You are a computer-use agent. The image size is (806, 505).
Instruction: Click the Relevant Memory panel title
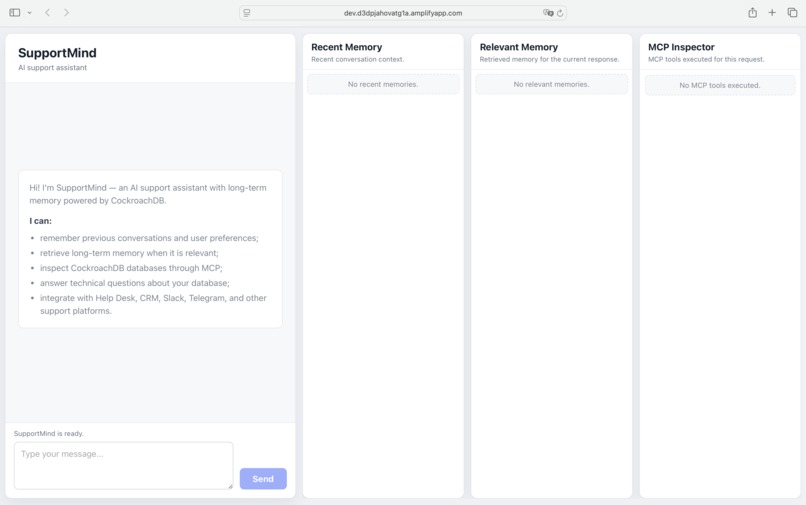[x=519, y=47]
